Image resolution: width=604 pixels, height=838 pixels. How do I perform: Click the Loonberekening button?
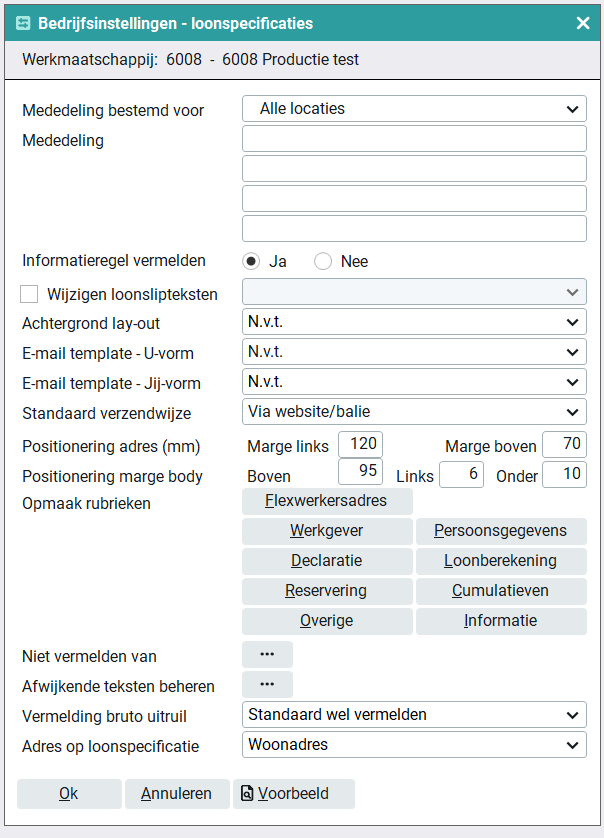[501, 560]
